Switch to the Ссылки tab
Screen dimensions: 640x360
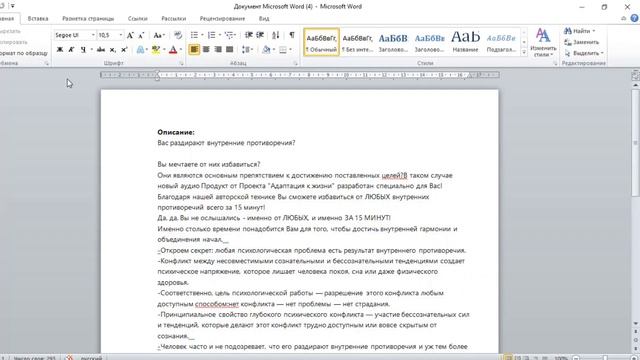[x=138, y=18]
